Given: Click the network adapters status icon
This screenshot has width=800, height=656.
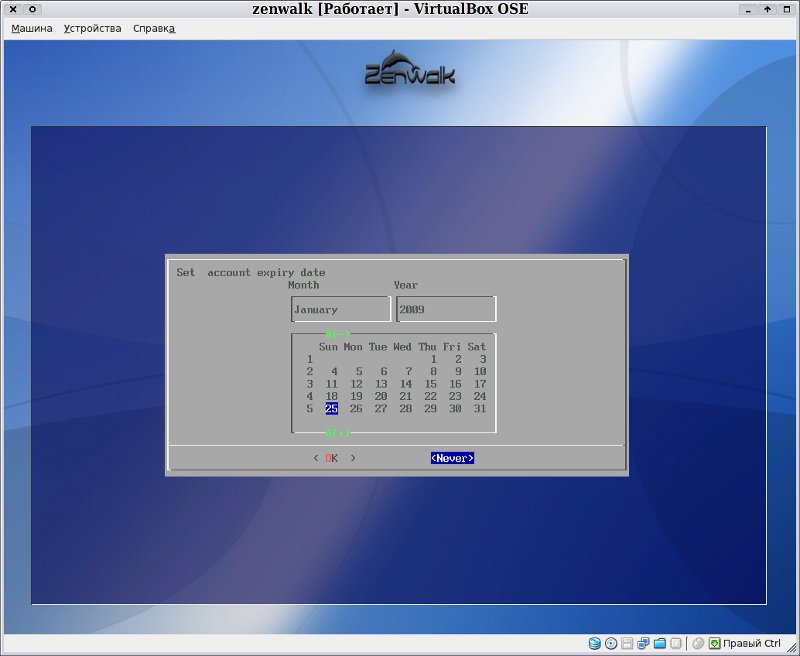Looking at the screenshot, I should [643, 643].
